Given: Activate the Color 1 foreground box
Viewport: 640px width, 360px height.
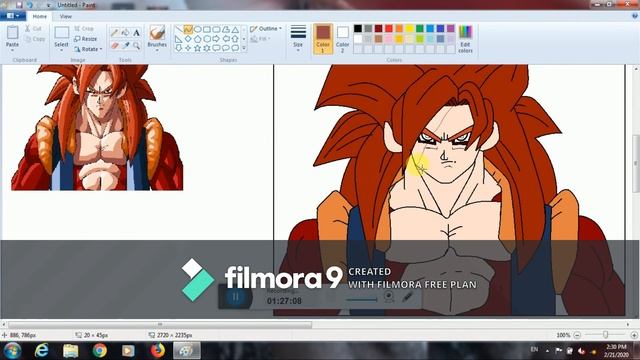Looking at the screenshot, I should point(323,39).
